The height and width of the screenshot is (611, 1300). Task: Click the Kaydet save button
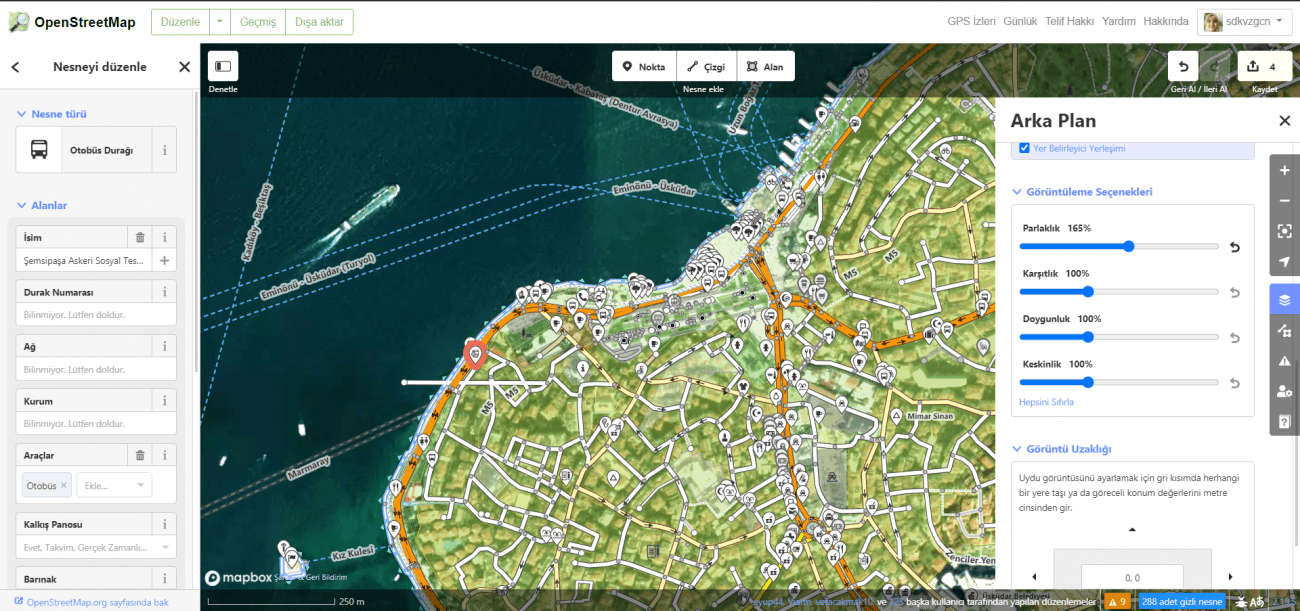coord(1264,67)
